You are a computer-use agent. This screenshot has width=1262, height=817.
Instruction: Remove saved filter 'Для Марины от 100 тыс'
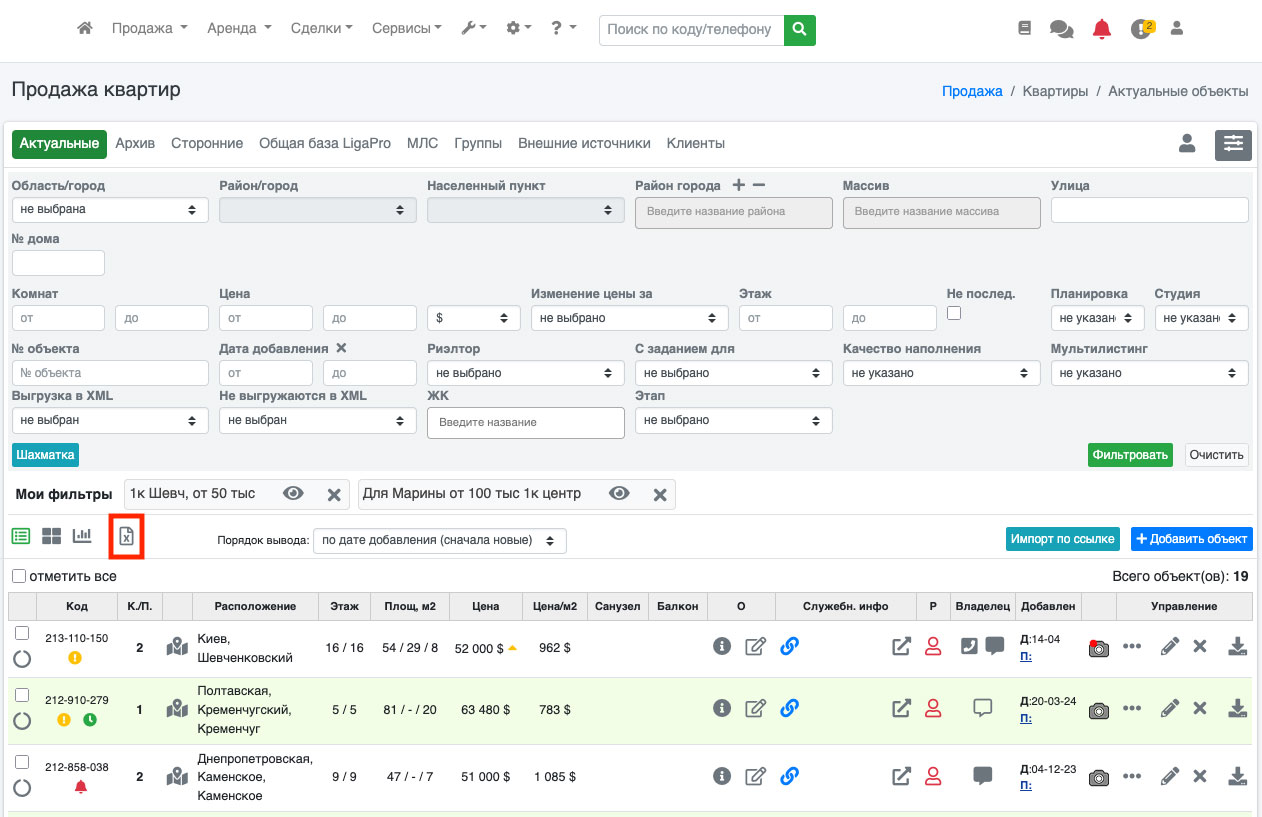(660, 494)
